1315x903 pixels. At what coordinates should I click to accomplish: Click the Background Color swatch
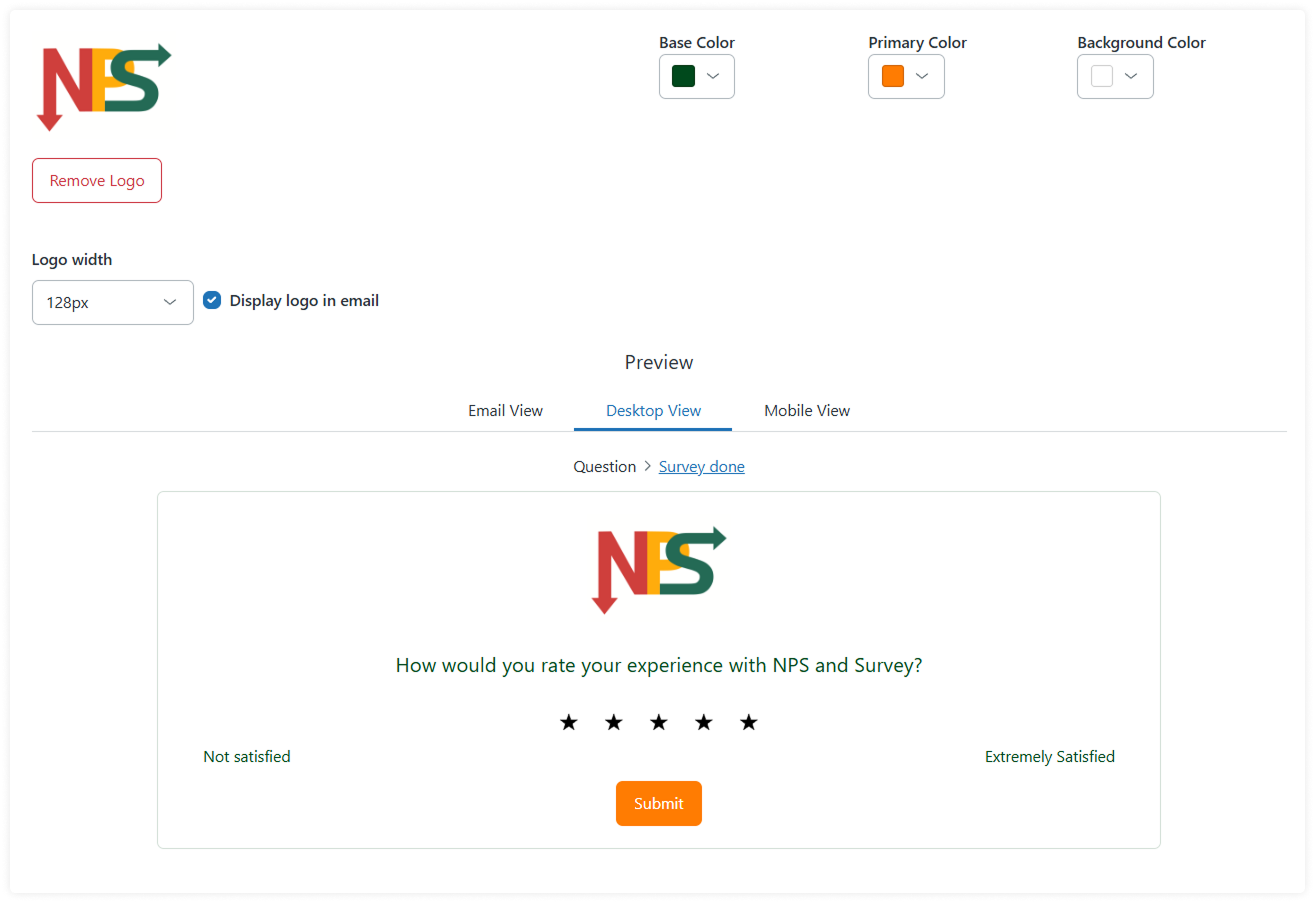coord(1101,76)
